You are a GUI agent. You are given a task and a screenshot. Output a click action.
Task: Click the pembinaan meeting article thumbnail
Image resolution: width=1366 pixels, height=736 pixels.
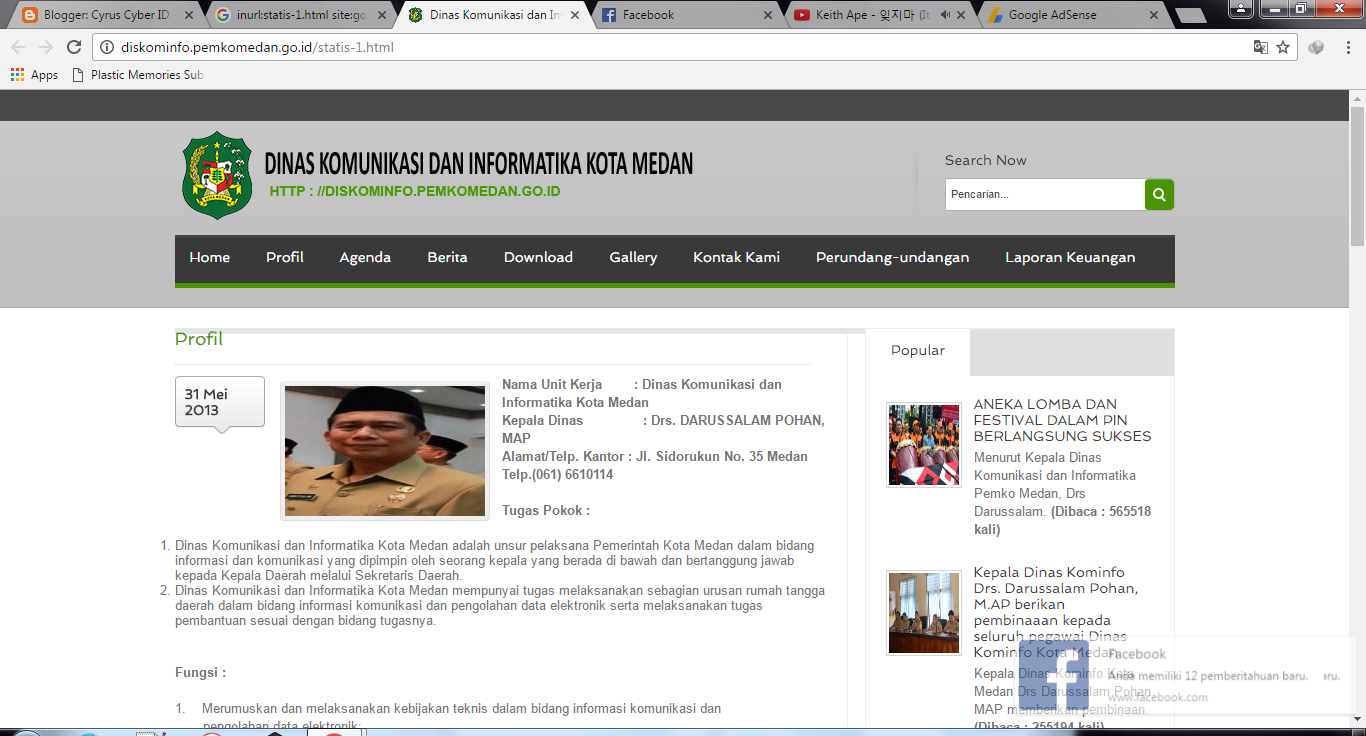pyautogui.click(x=923, y=613)
